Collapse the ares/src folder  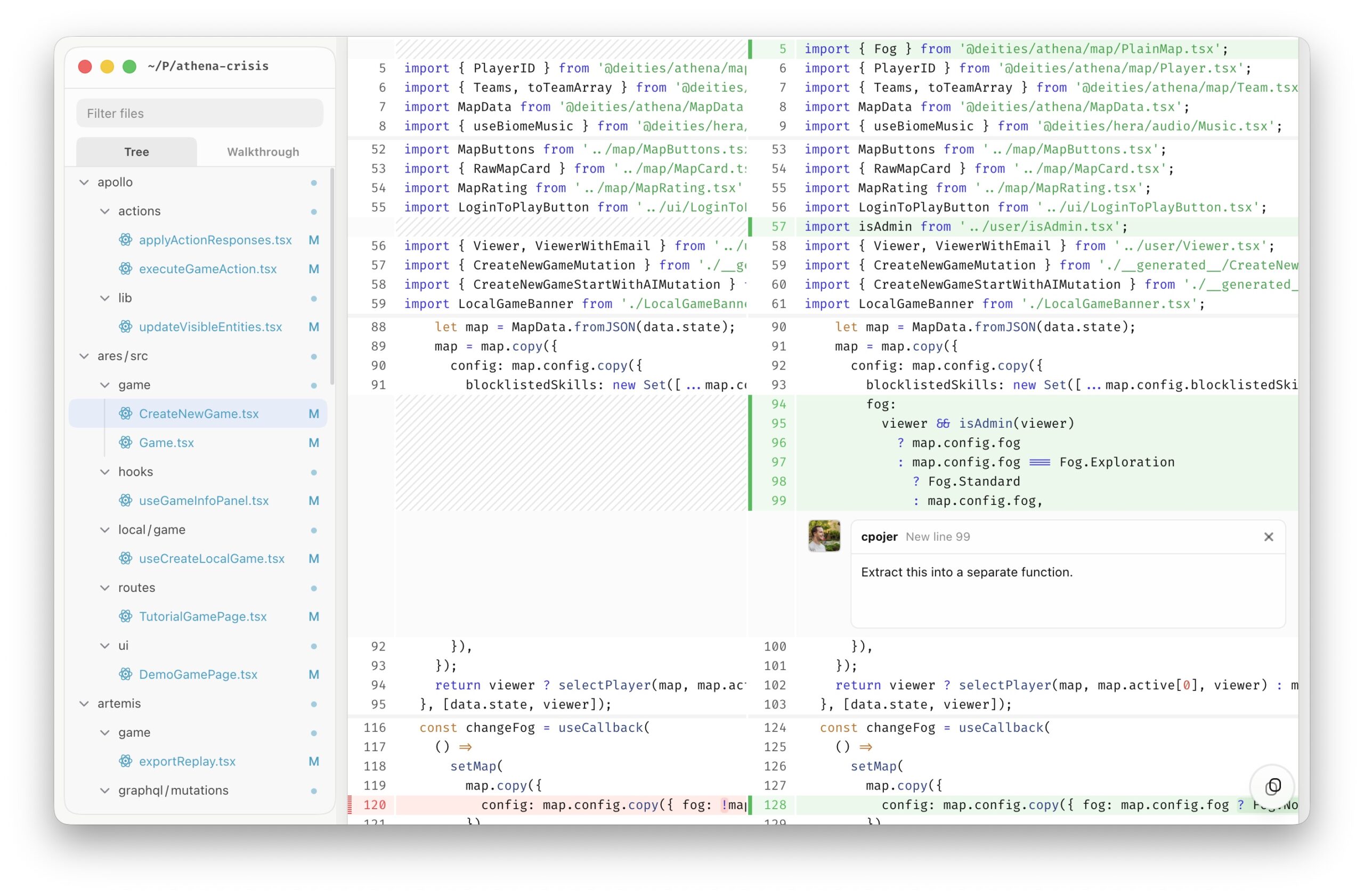tap(84, 356)
